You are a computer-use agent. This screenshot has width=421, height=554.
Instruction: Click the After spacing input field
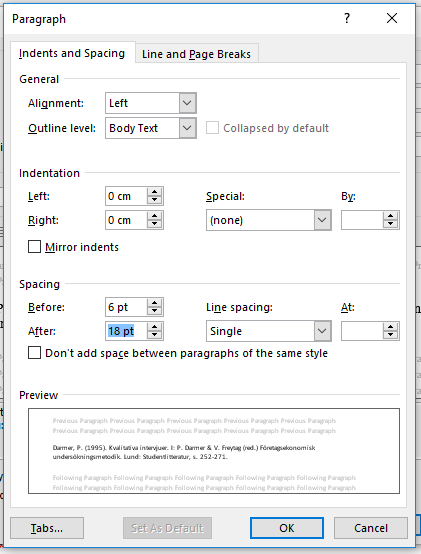click(x=126, y=331)
